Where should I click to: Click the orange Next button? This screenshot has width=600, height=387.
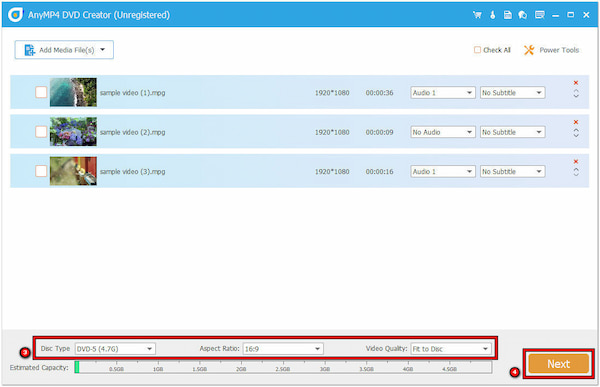click(558, 364)
